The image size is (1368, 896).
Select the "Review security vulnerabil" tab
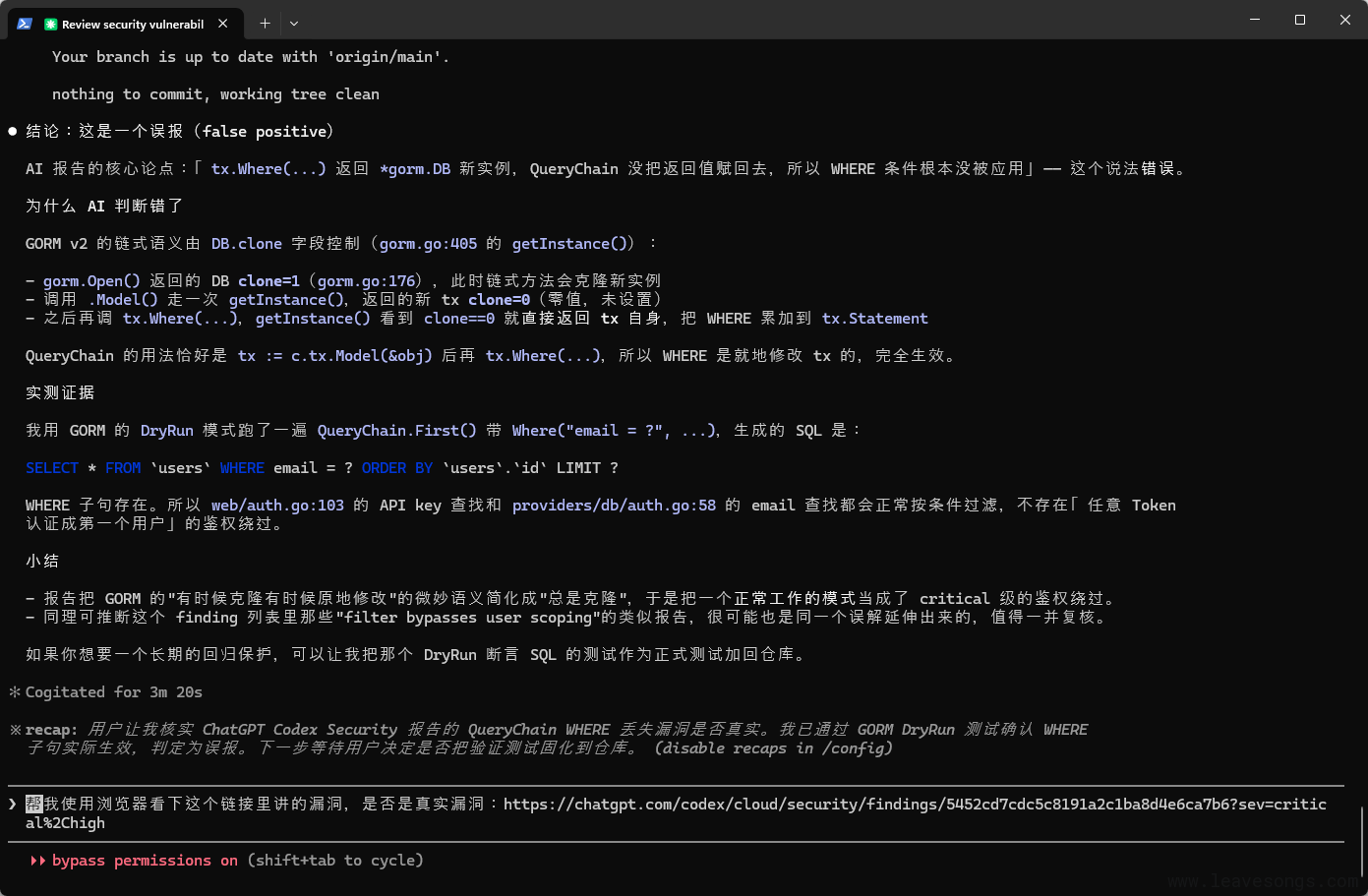point(132,24)
